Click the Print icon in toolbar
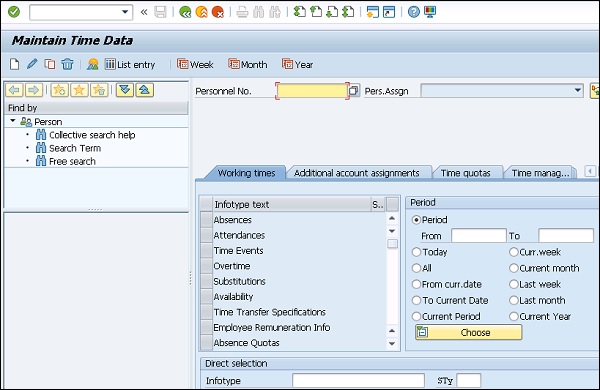The image size is (600, 390). (242, 12)
